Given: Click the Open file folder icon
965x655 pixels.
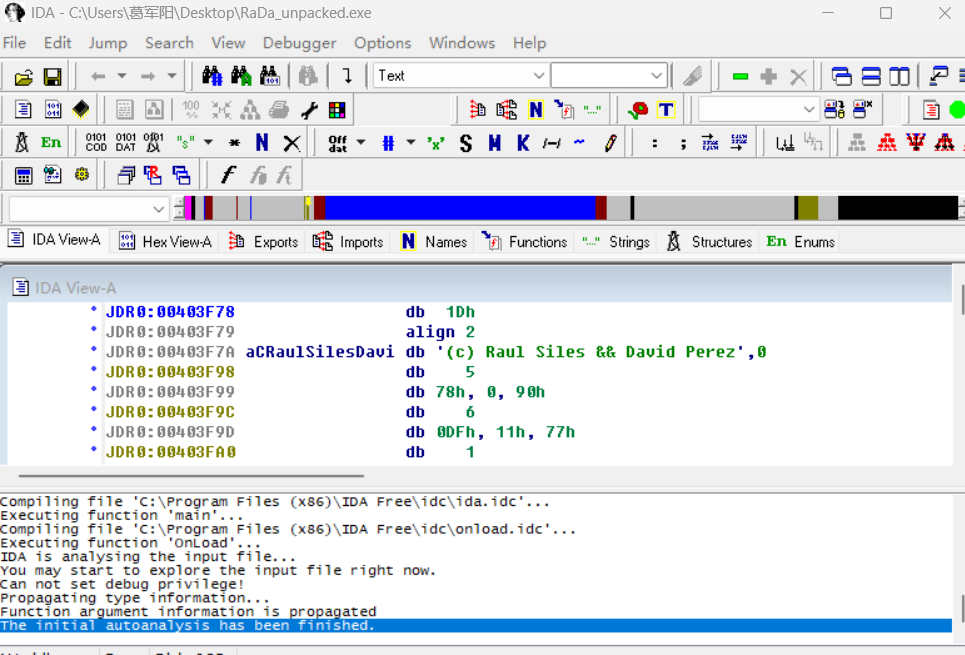Looking at the screenshot, I should click(x=23, y=76).
